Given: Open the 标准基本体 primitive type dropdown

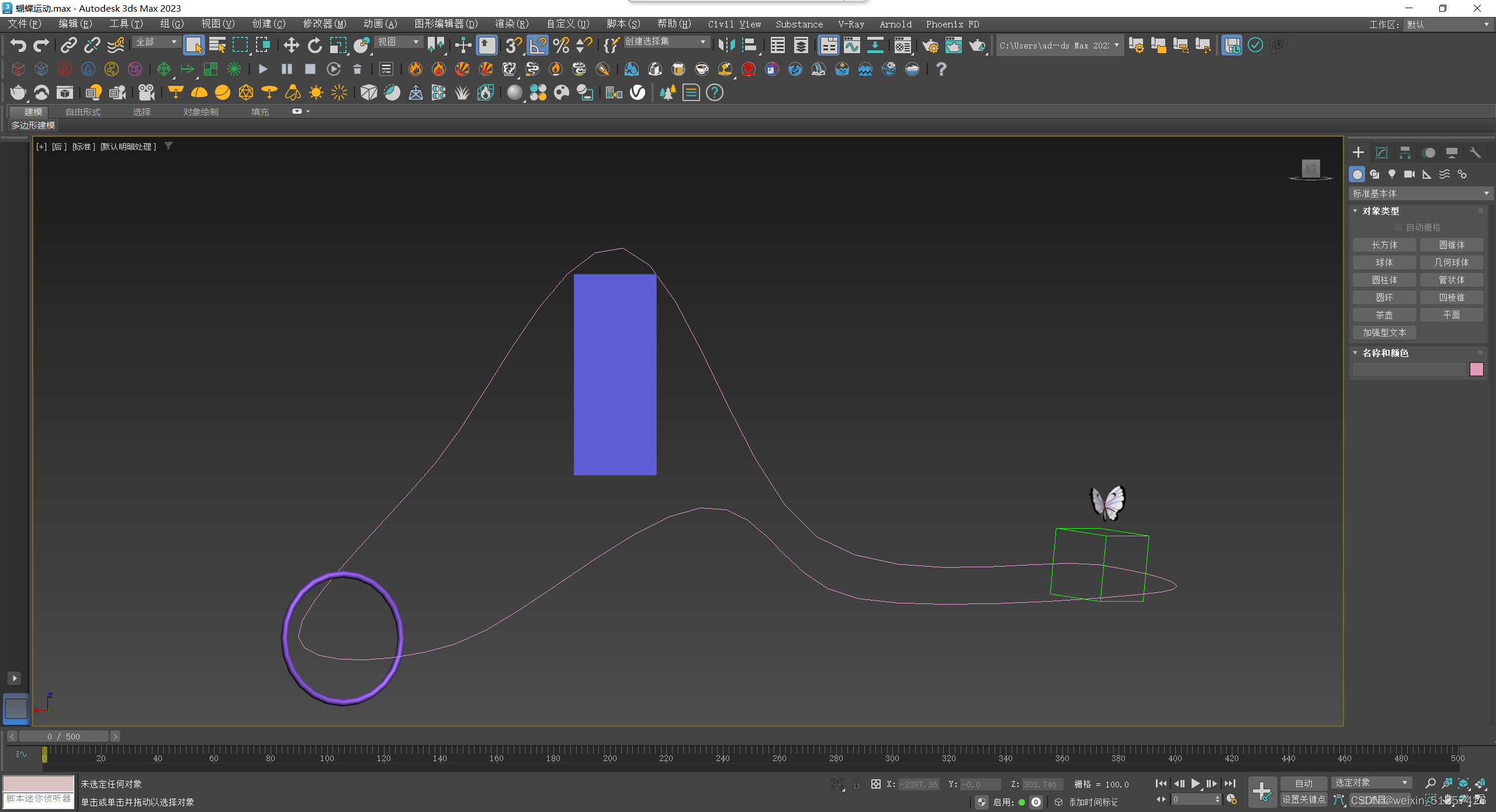Looking at the screenshot, I should pos(1420,193).
